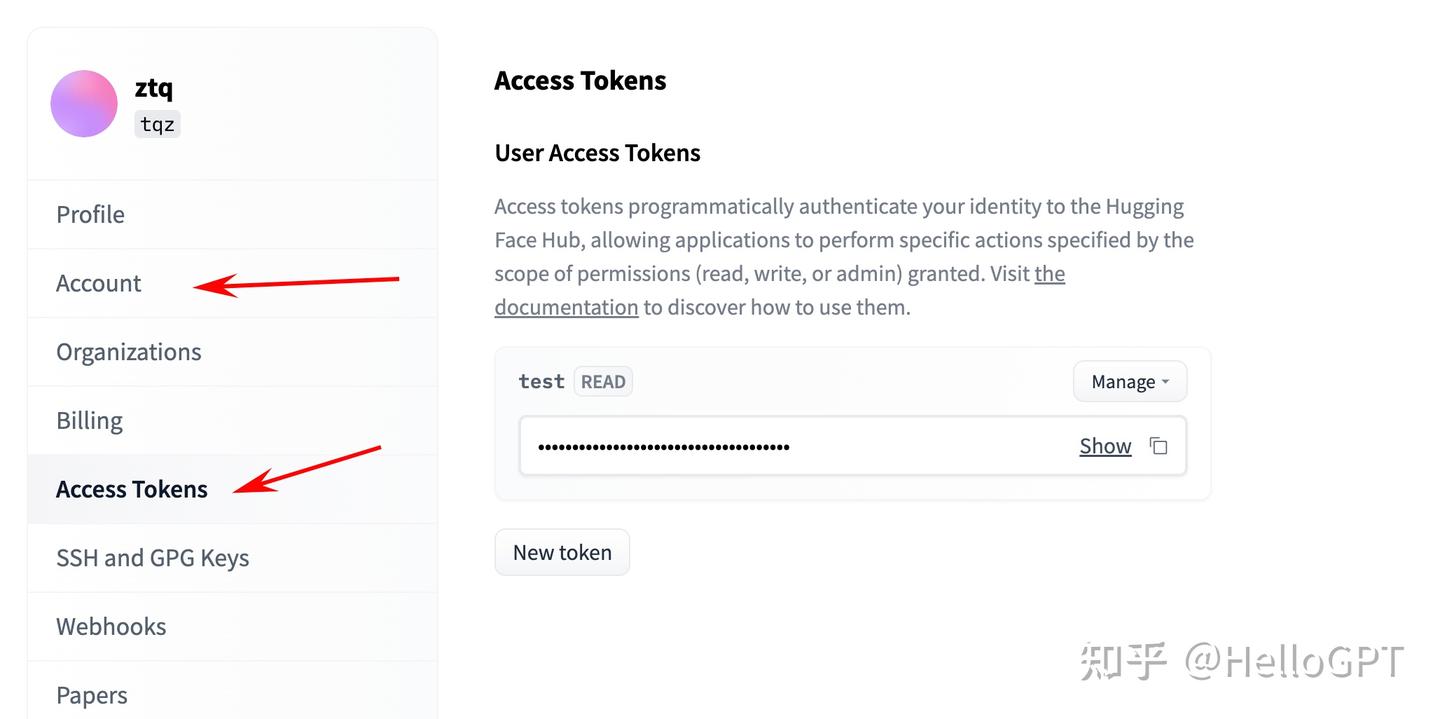
Task: Open the Billing section
Action: (232, 421)
